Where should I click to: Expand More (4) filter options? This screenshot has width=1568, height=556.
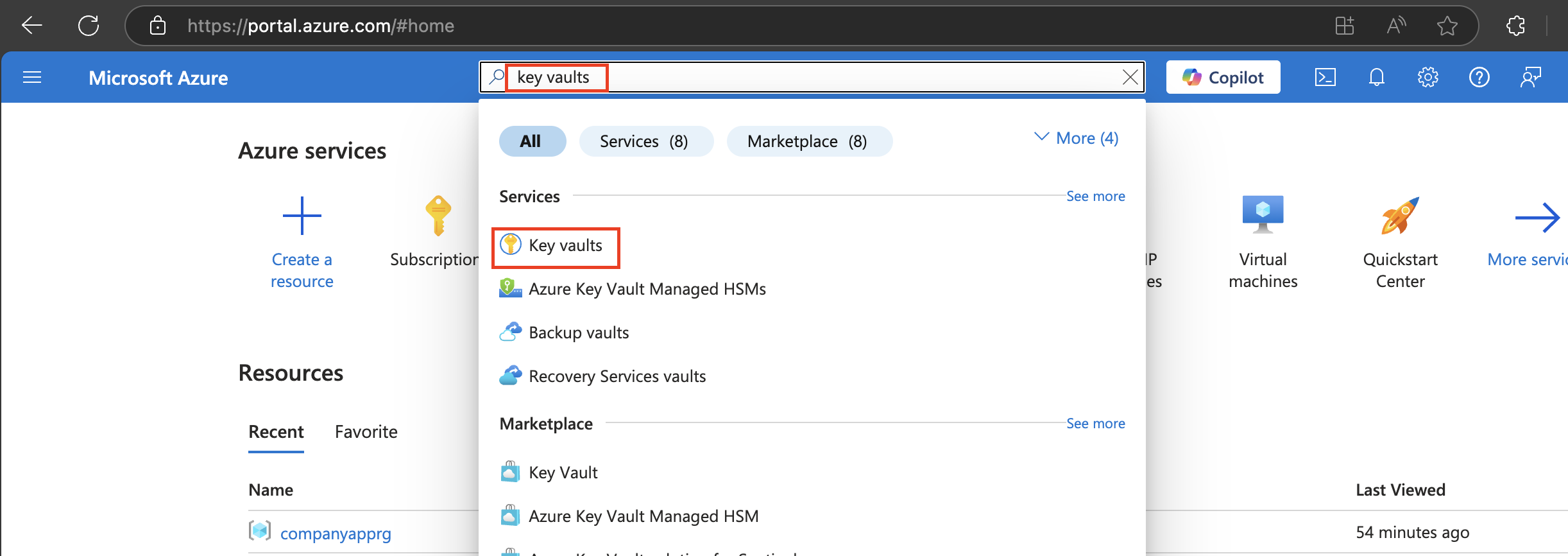(x=1077, y=138)
